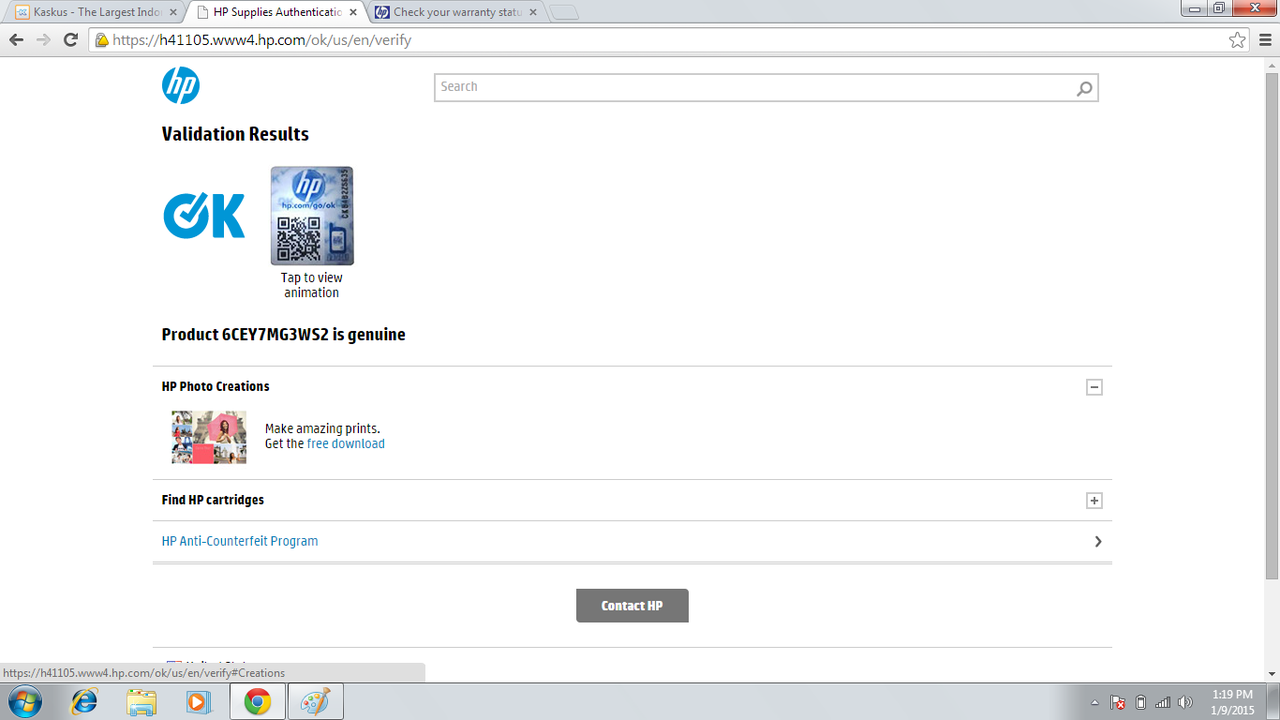
Task: Click the Action Center flag tray icon
Action: pos(1118,703)
